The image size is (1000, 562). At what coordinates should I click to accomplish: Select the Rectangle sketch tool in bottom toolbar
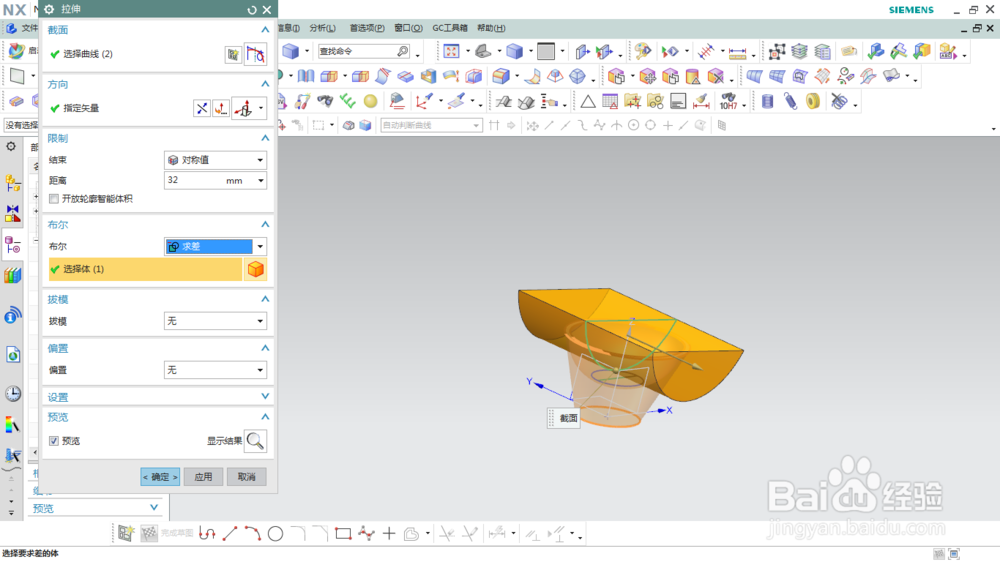pos(343,533)
